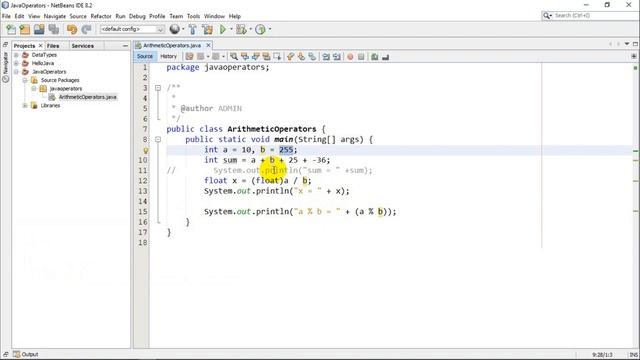Close the Projects tab

[40, 46]
